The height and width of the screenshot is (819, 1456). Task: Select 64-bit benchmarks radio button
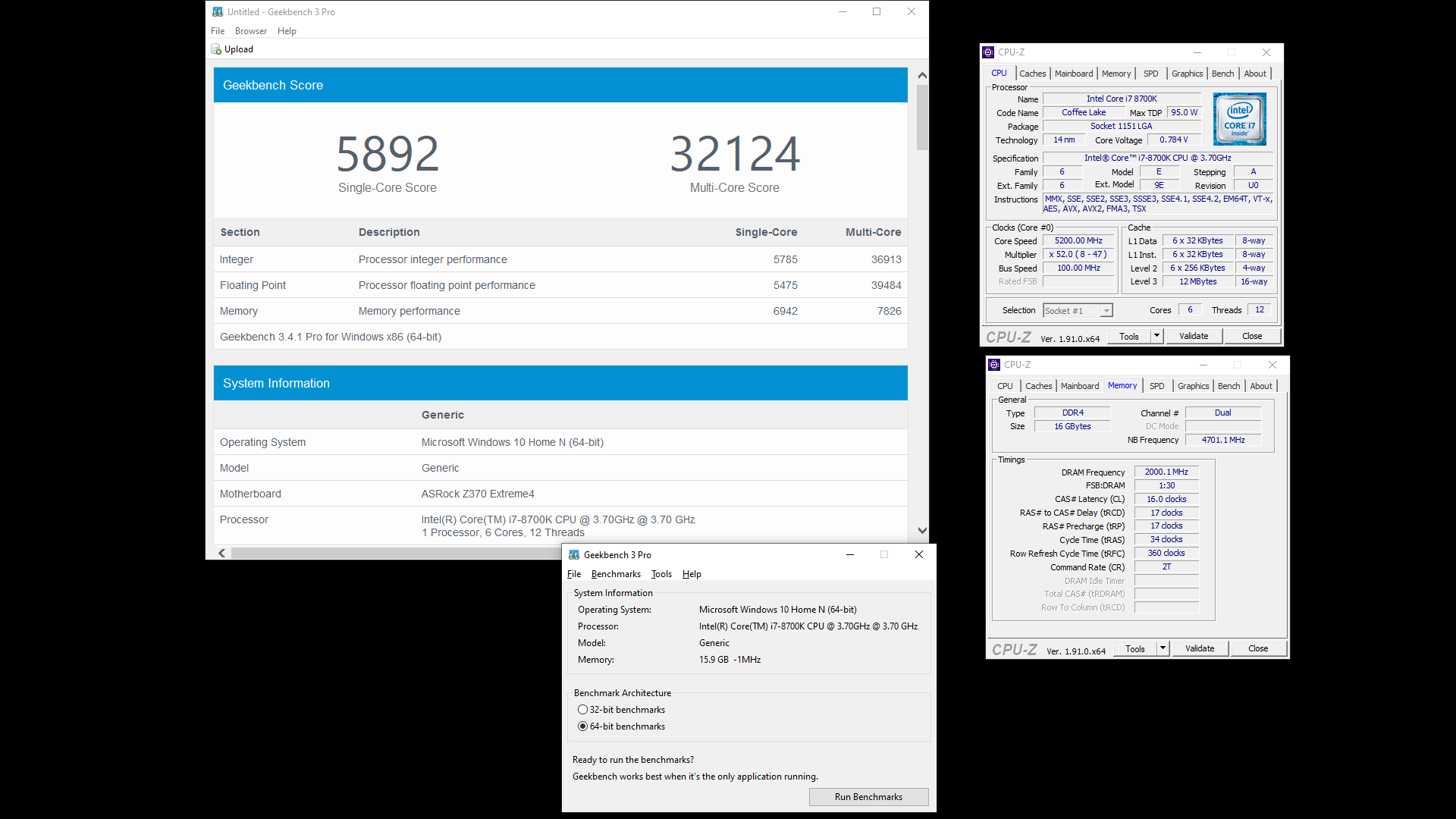pyautogui.click(x=582, y=726)
